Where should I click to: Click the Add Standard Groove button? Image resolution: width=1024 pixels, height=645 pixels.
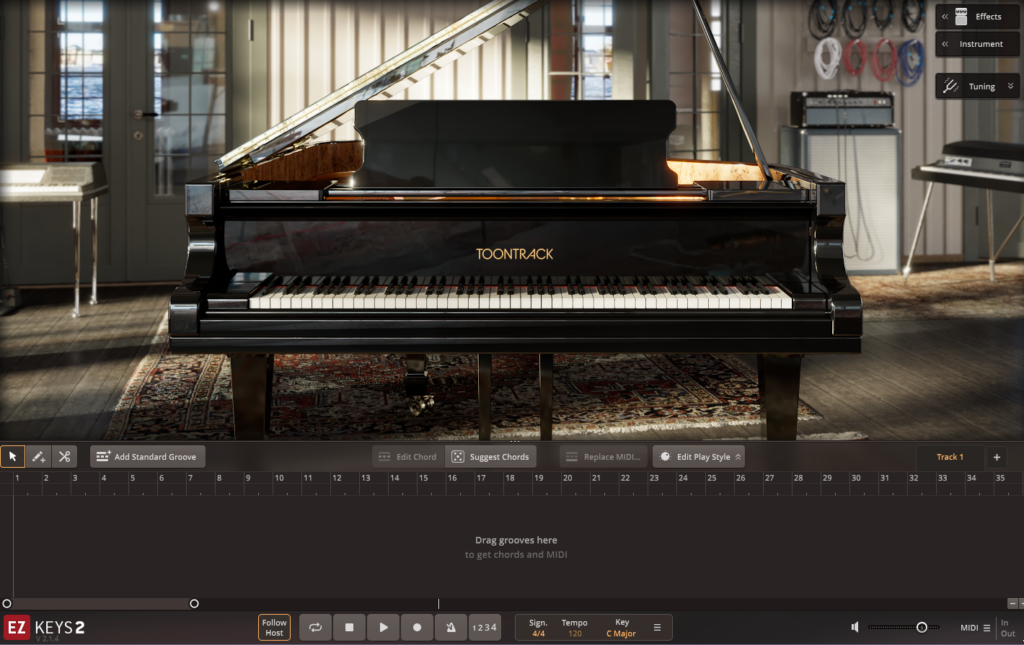pos(147,457)
